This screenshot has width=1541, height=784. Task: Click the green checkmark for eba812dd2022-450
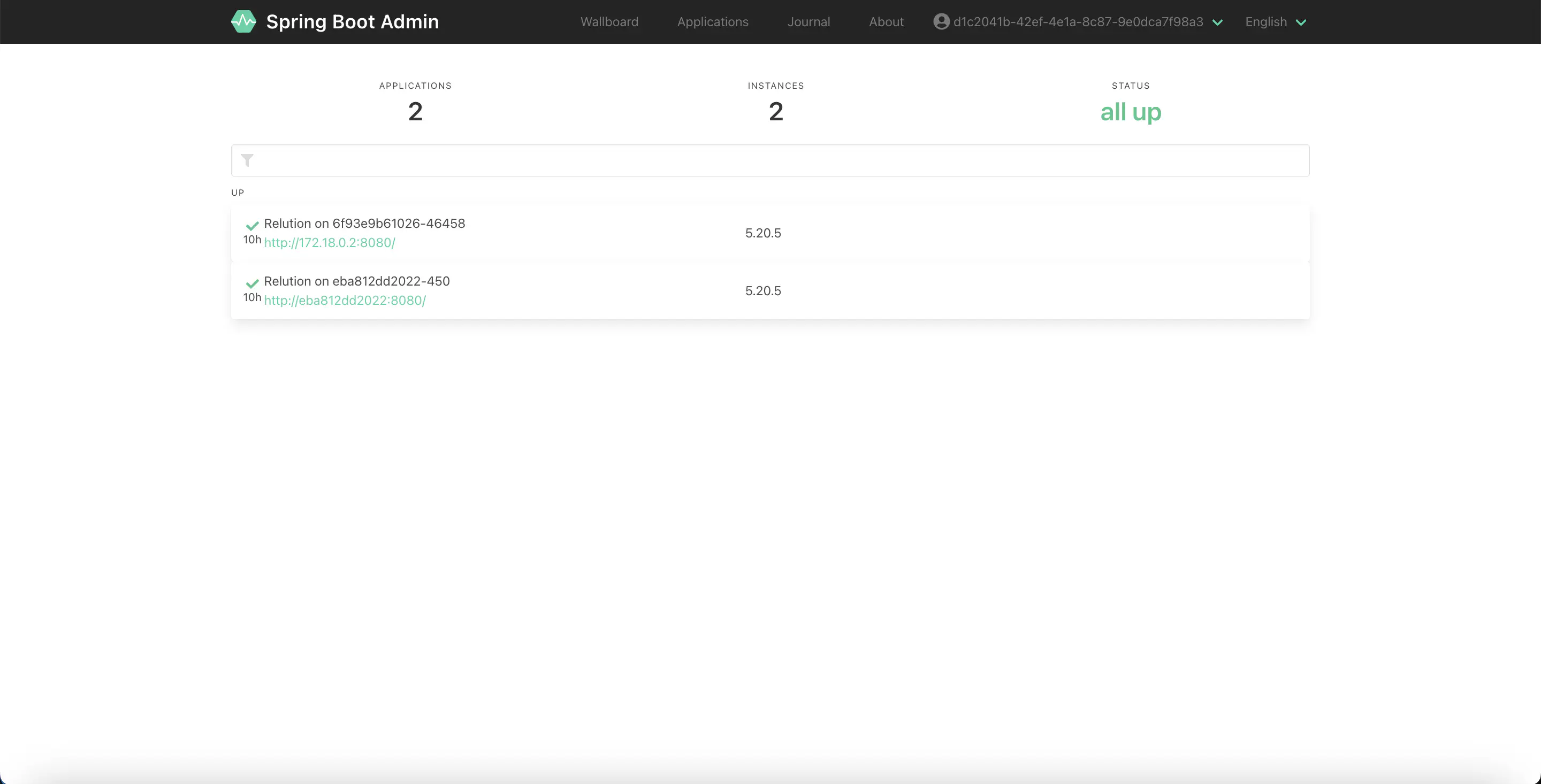coord(253,283)
